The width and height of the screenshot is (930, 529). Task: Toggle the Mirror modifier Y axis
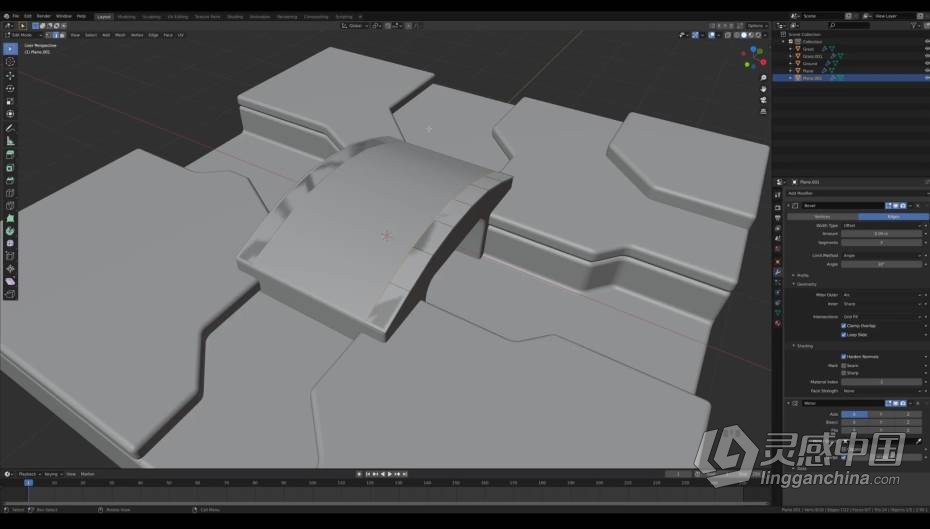point(881,414)
